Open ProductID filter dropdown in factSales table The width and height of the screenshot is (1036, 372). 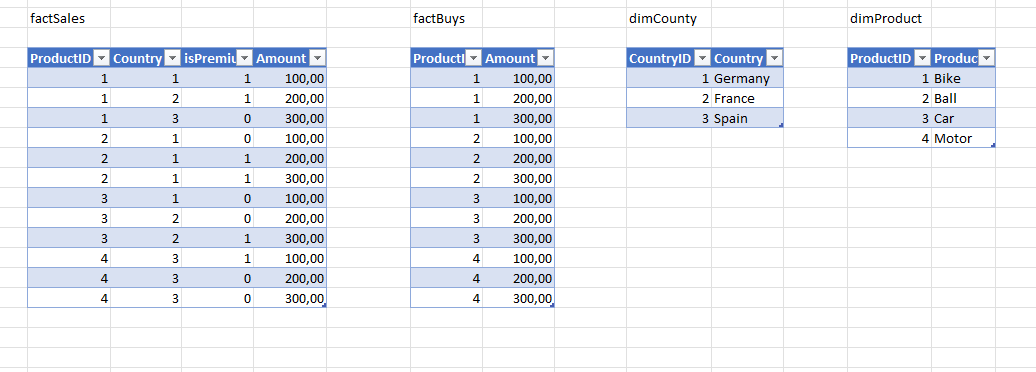click(101, 59)
